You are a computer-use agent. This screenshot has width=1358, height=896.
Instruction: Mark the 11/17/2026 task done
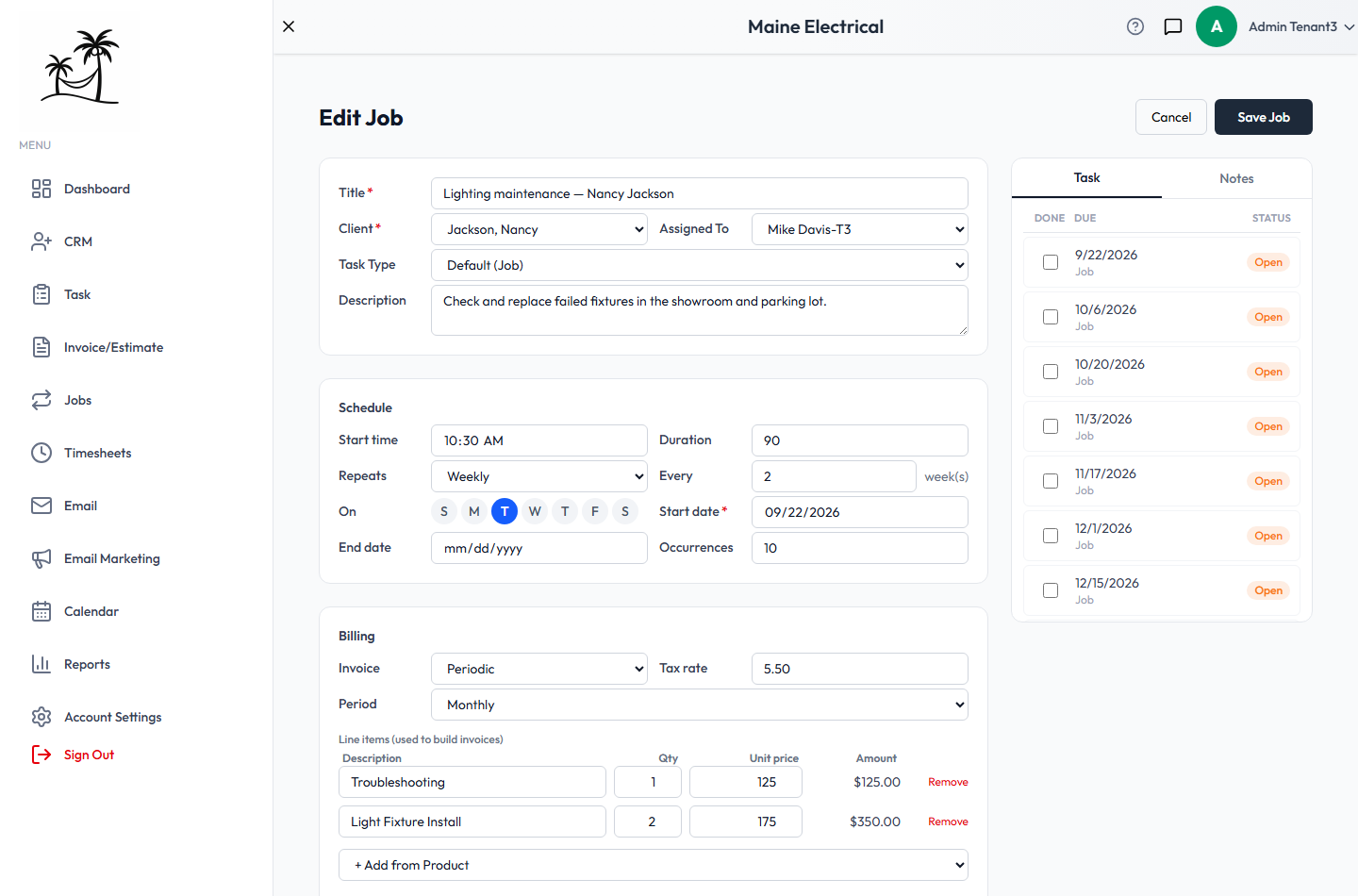pos(1051,481)
